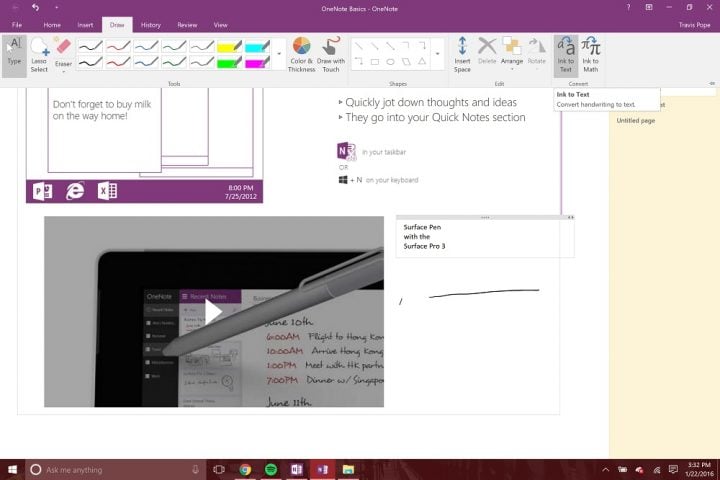Select the triangle shape
The height and width of the screenshot is (480, 720).
[x=422, y=62]
